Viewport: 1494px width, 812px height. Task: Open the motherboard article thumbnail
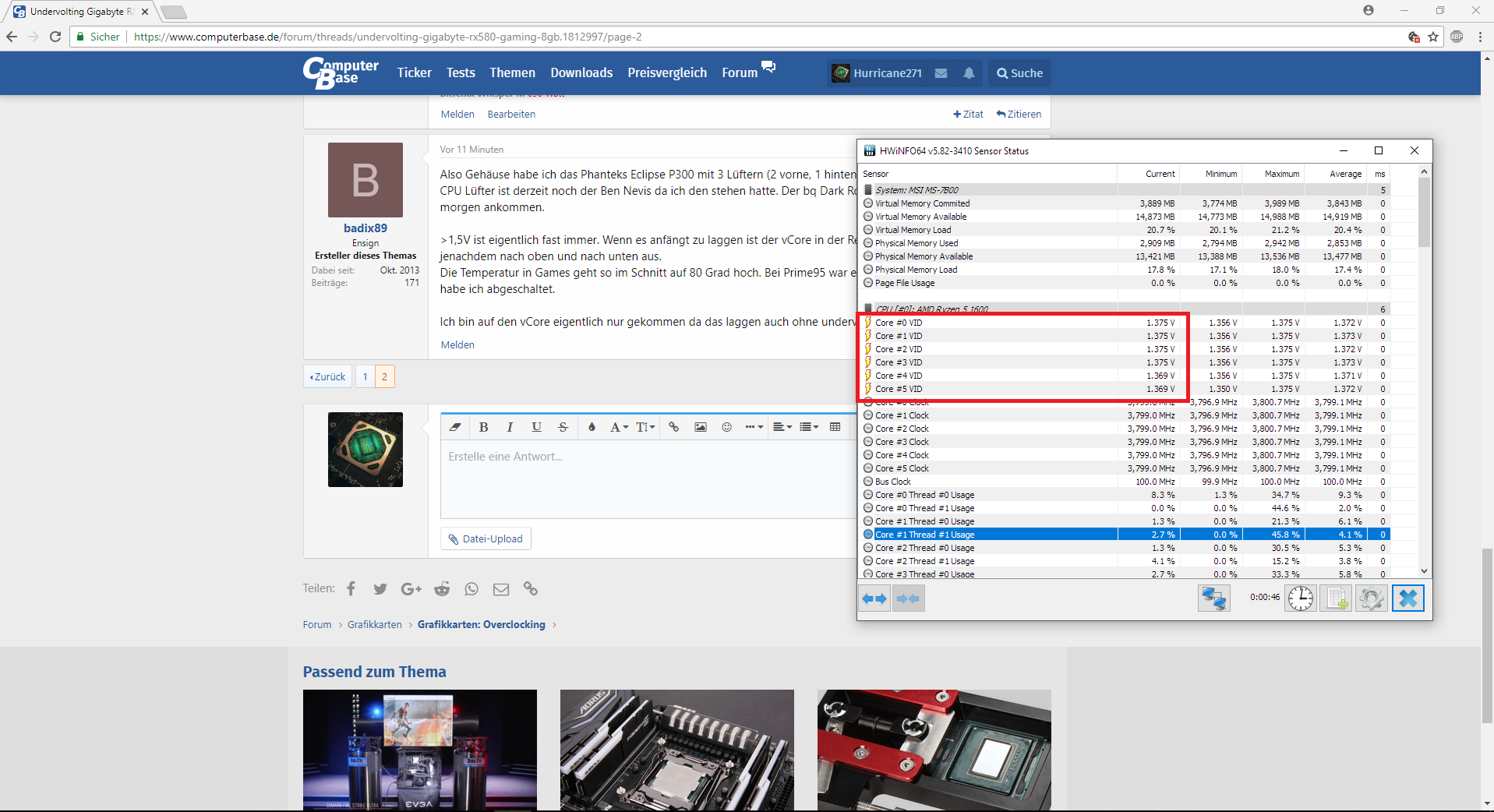coord(677,750)
